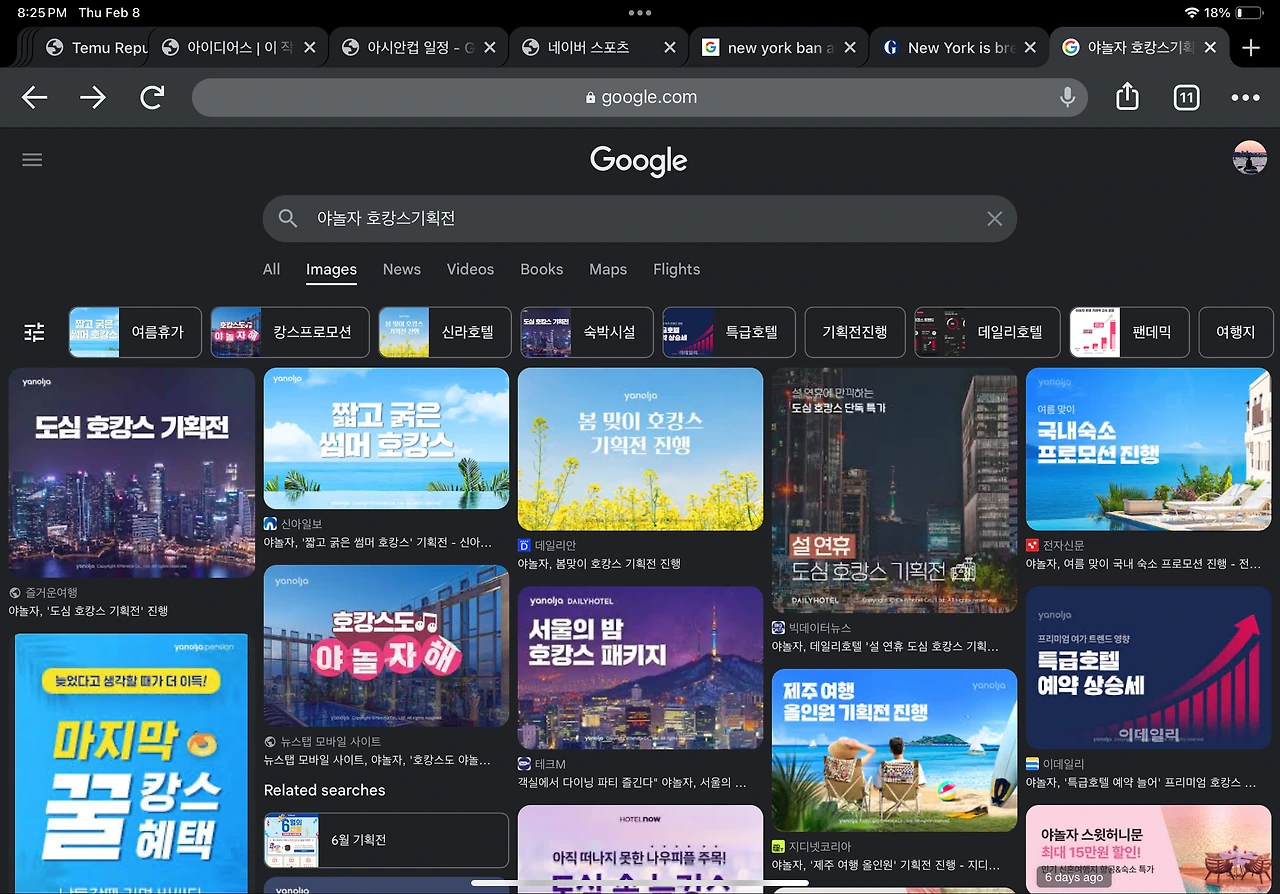
Task: Open the Videos search tab
Action: click(x=470, y=269)
